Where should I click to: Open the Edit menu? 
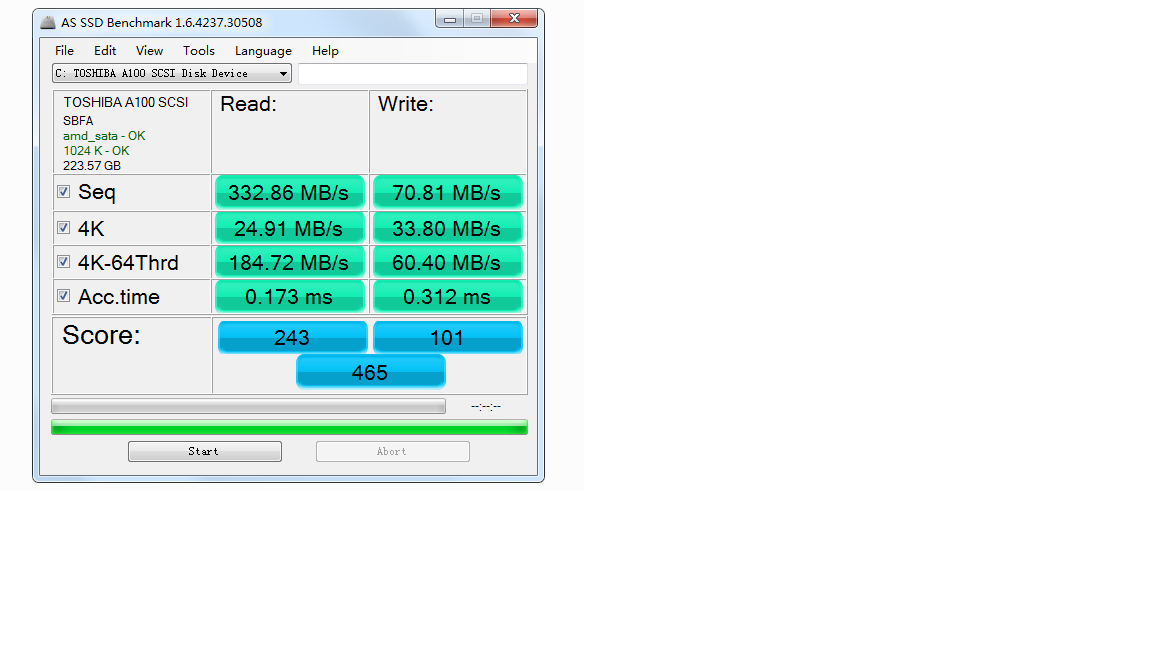[x=105, y=51]
